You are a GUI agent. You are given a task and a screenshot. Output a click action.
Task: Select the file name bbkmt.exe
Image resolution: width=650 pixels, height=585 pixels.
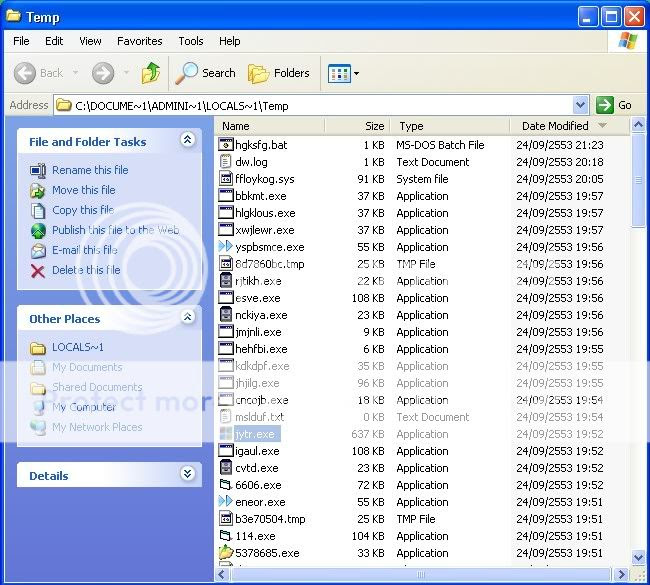(x=261, y=196)
